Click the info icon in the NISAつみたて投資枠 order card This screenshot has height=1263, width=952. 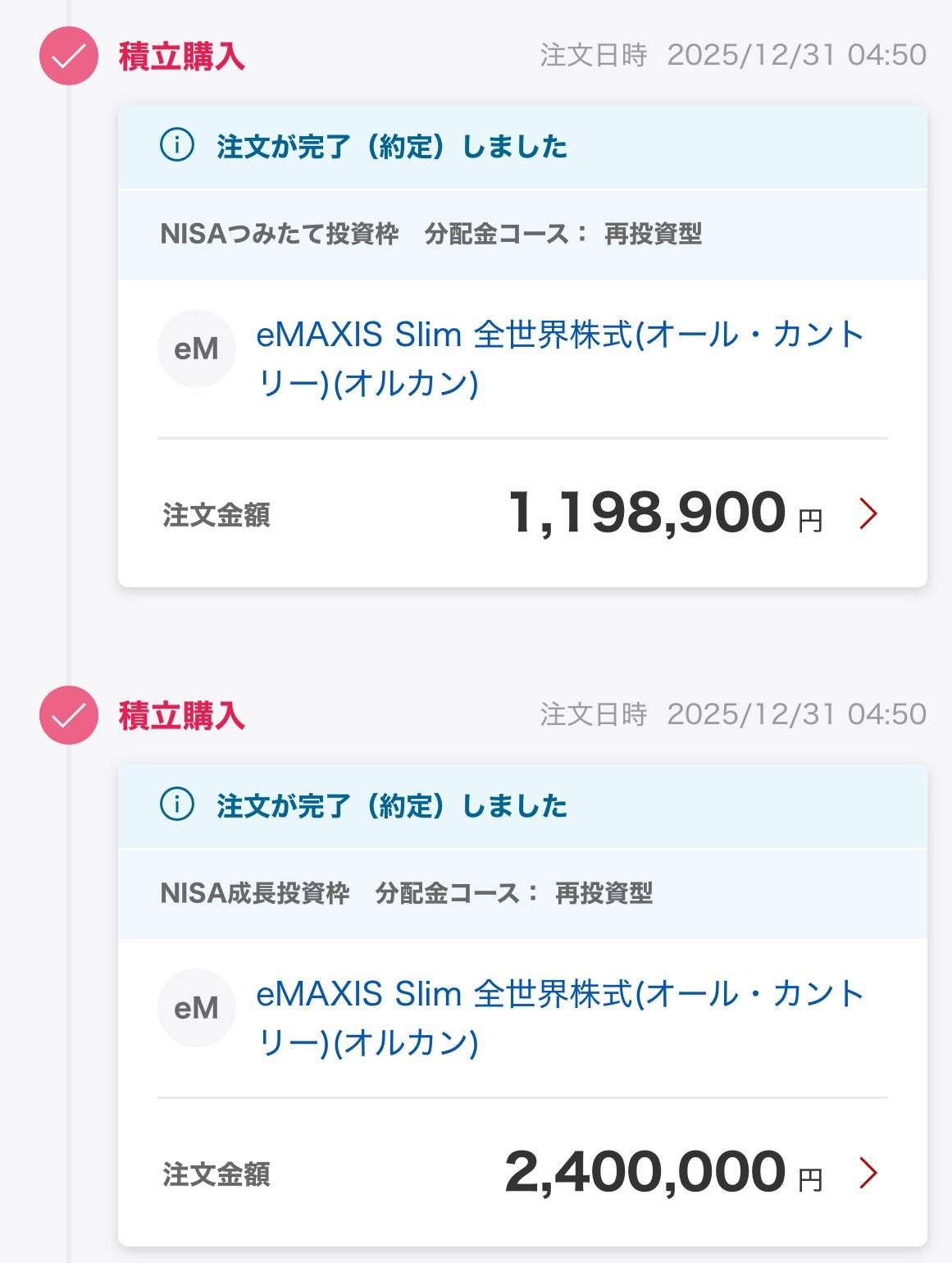point(177,146)
